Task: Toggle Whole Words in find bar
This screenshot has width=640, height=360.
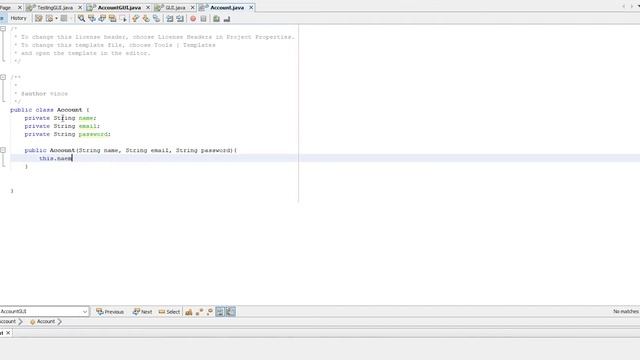Action: click(199, 312)
